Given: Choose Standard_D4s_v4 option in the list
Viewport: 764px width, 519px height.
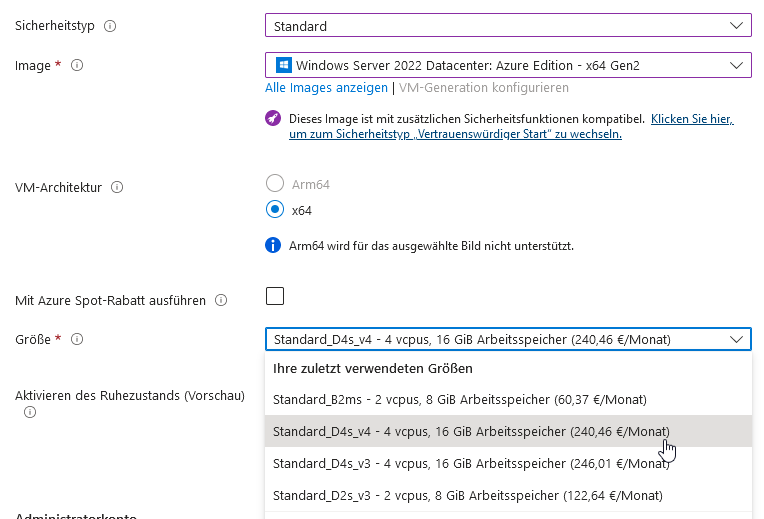Looking at the screenshot, I should pyautogui.click(x=508, y=431).
